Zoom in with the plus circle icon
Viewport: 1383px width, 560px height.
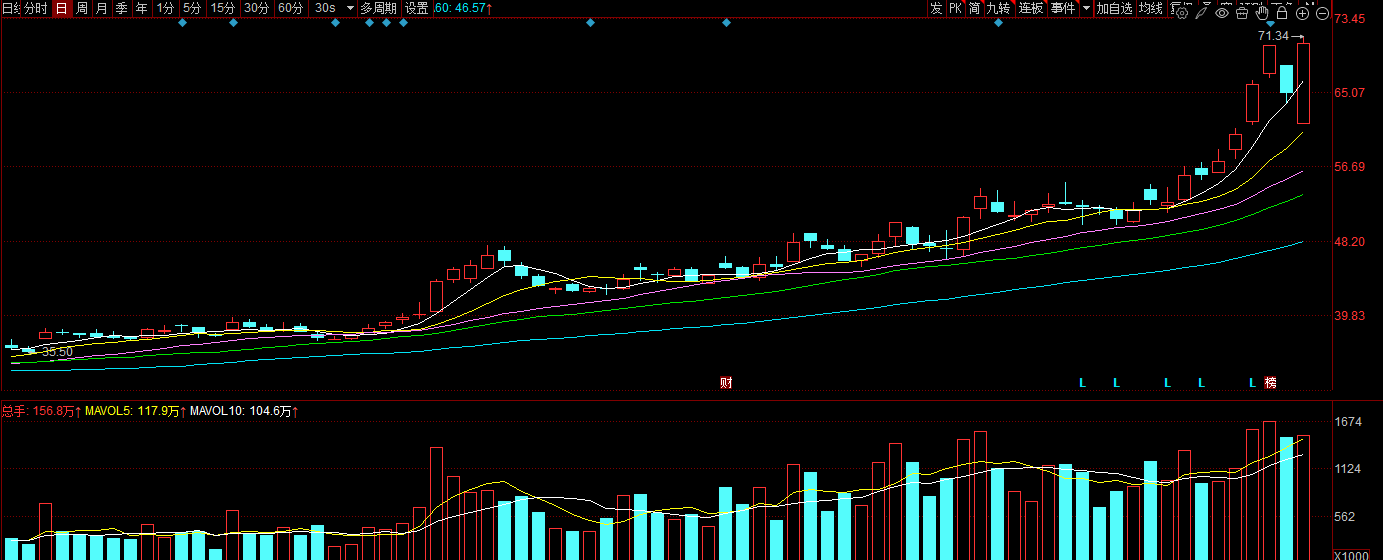click(1302, 13)
